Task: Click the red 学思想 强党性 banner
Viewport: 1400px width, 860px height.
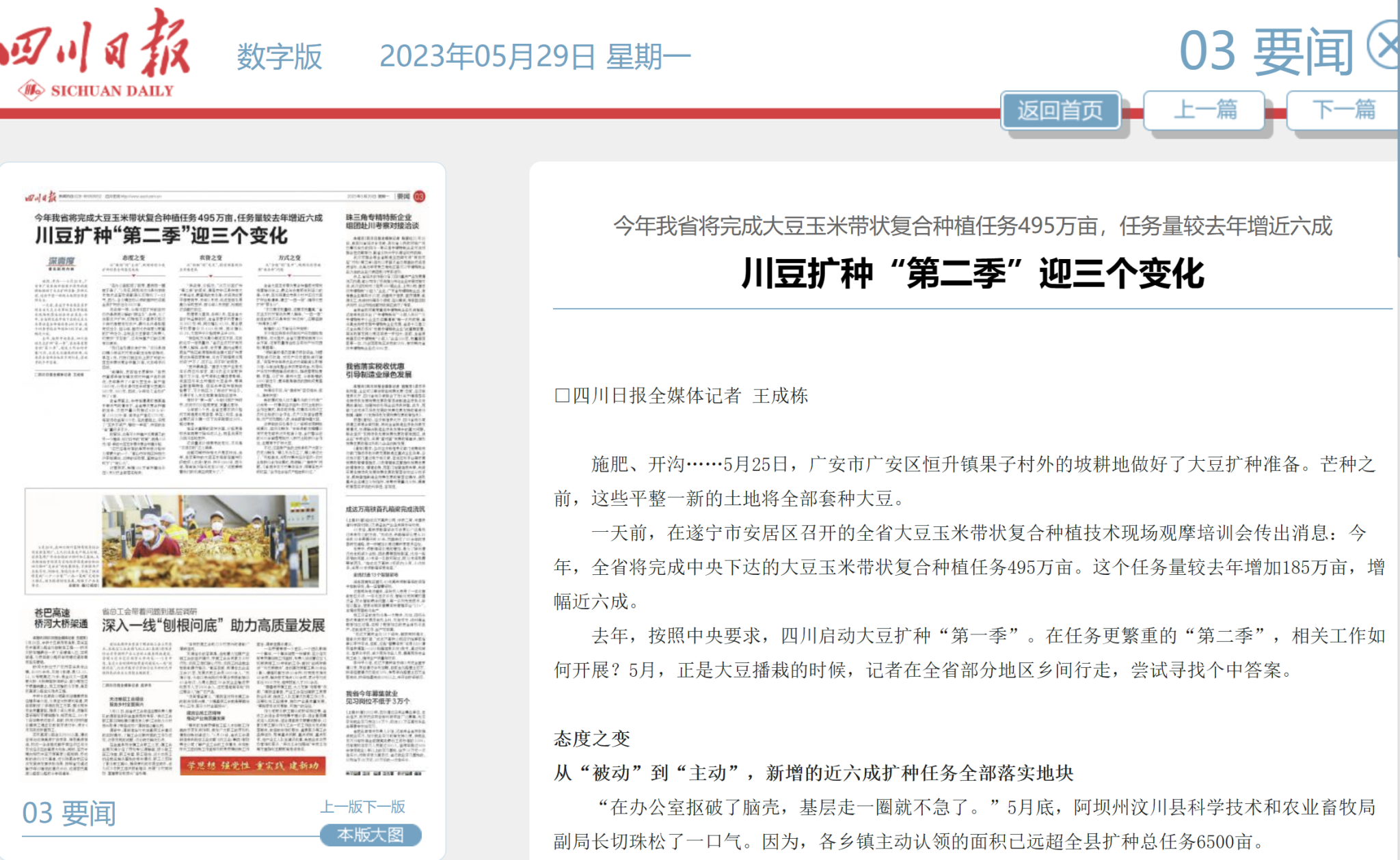Action: click(253, 766)
